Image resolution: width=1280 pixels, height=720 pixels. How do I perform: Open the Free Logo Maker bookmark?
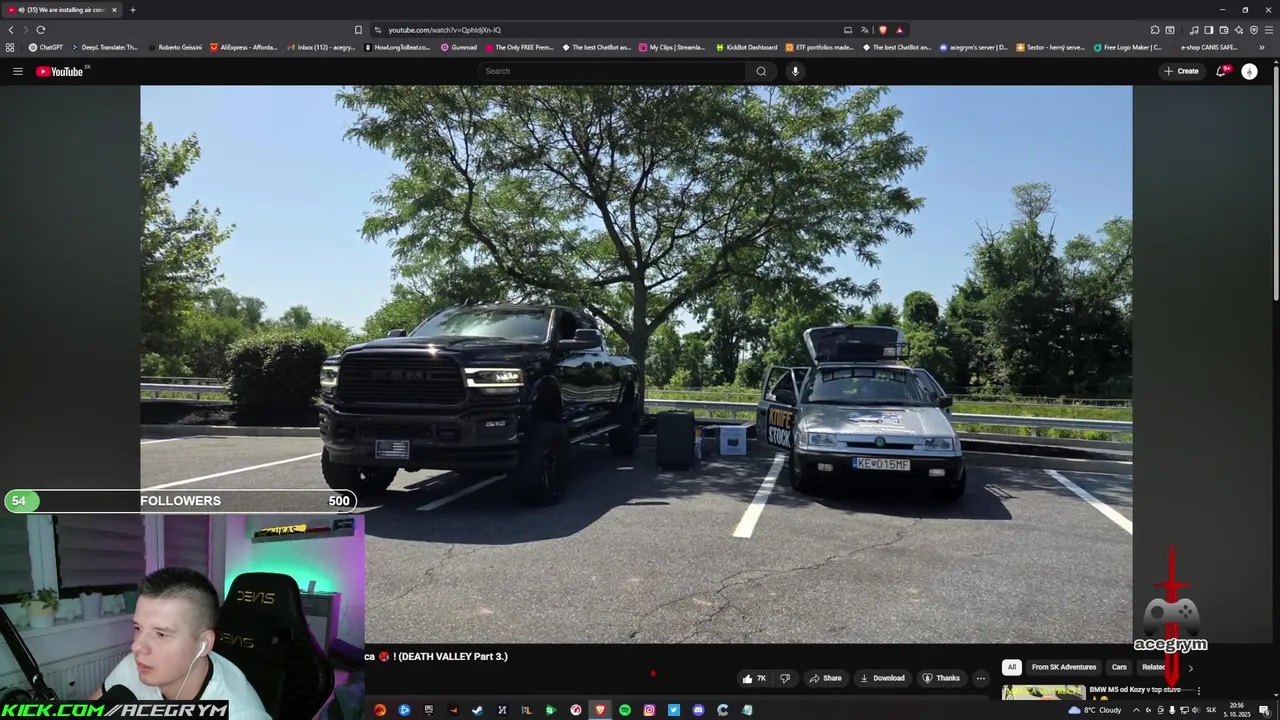pos(1128,47)
